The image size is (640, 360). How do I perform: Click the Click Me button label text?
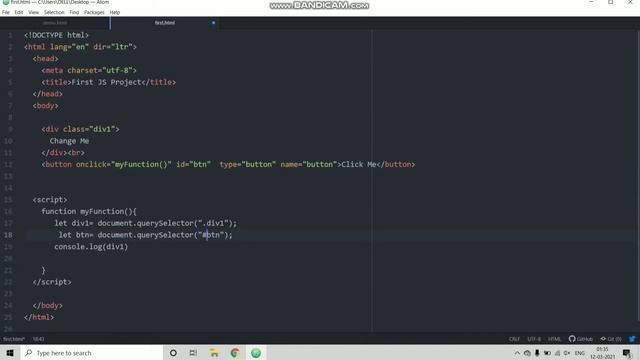(359, 164)
